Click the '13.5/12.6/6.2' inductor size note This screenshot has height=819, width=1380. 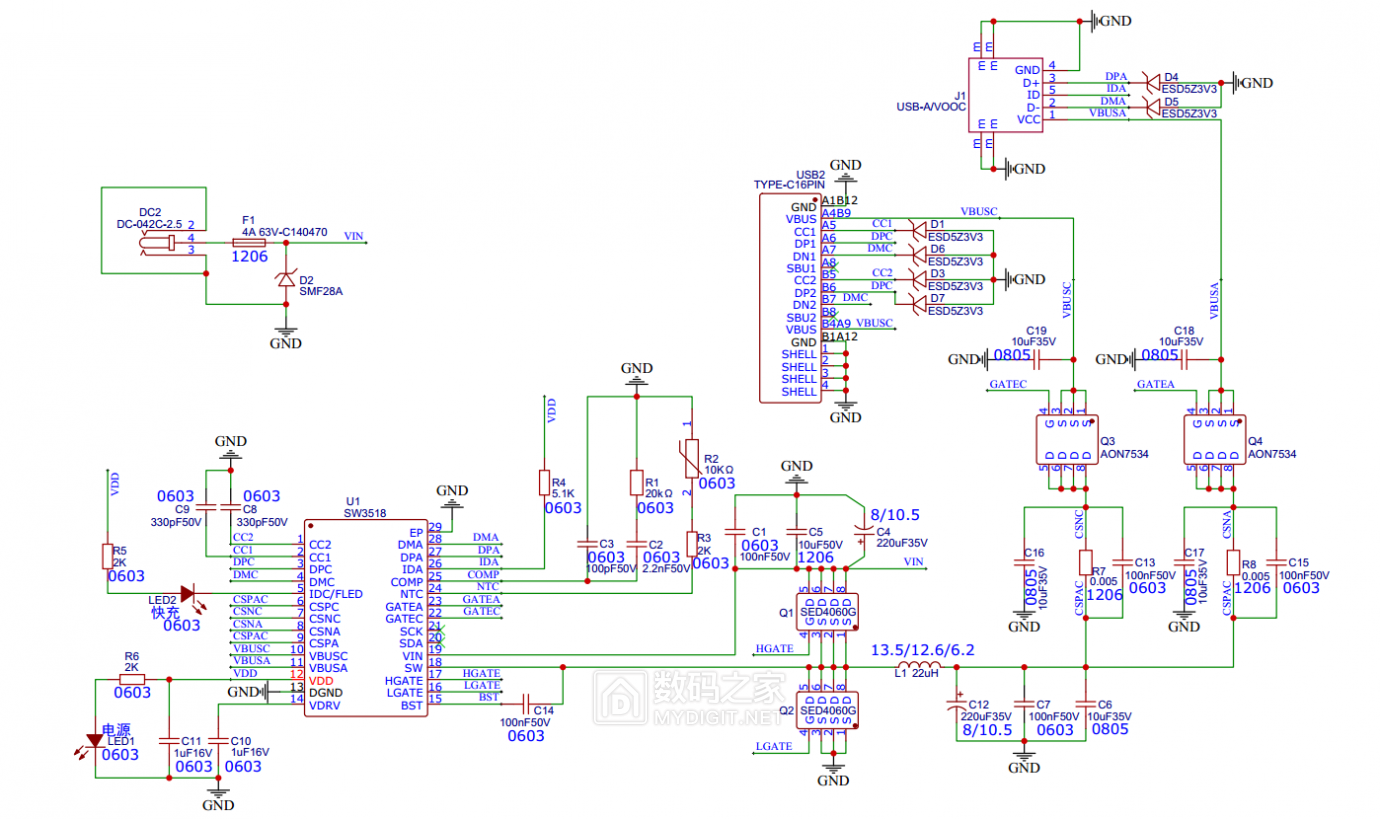(922, 650)
